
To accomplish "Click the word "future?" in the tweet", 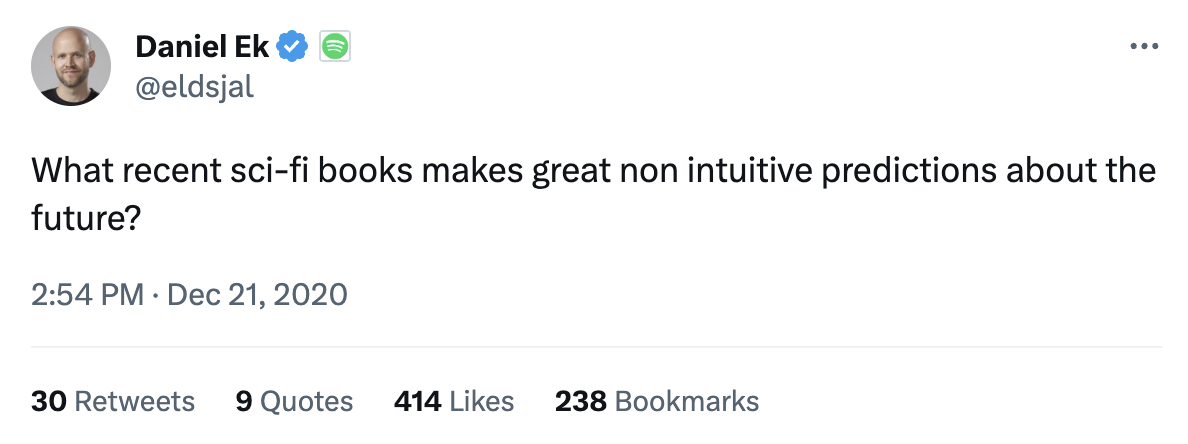I will tap(84, 217).
